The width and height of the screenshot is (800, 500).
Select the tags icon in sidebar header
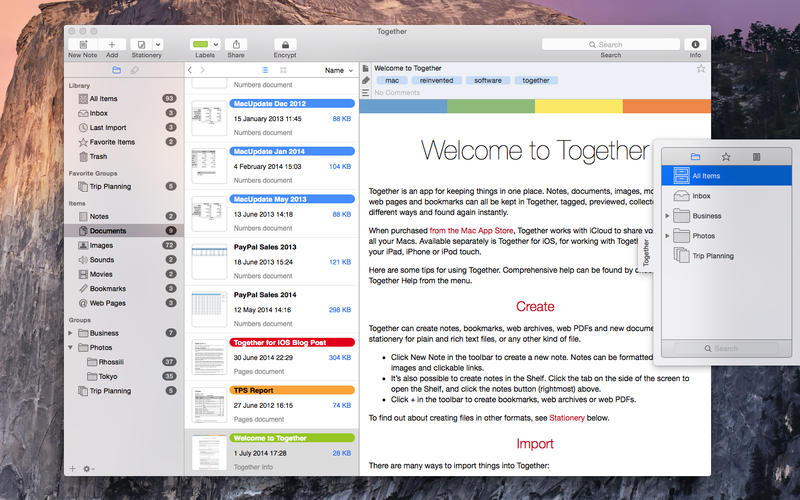[x=135, y=70]
